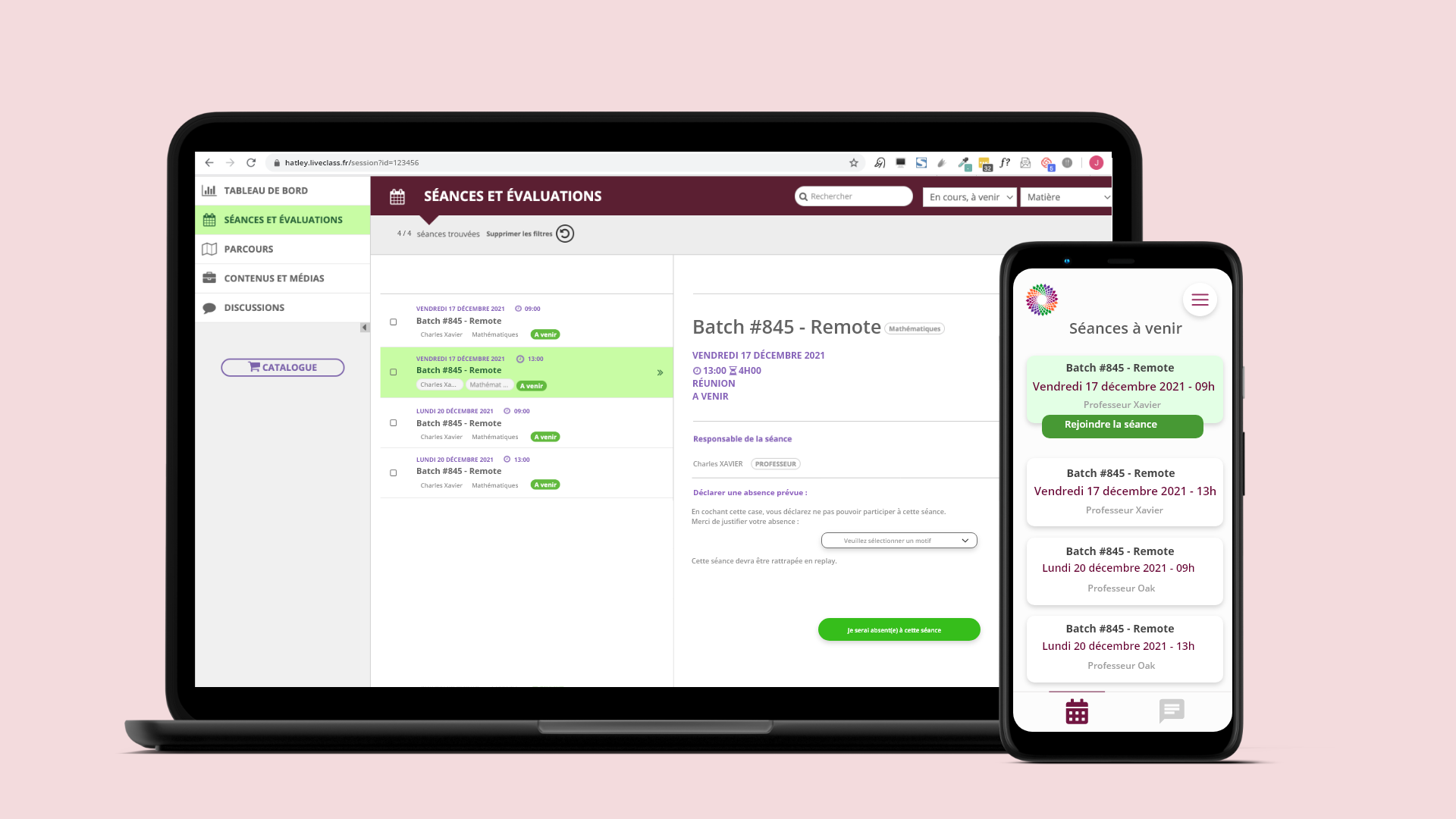Image resolution: width=1456 pixels, height=819 pixels.
Task: Click Je serai absent(e) à cette séance button
Action: (x=899, y=629)
